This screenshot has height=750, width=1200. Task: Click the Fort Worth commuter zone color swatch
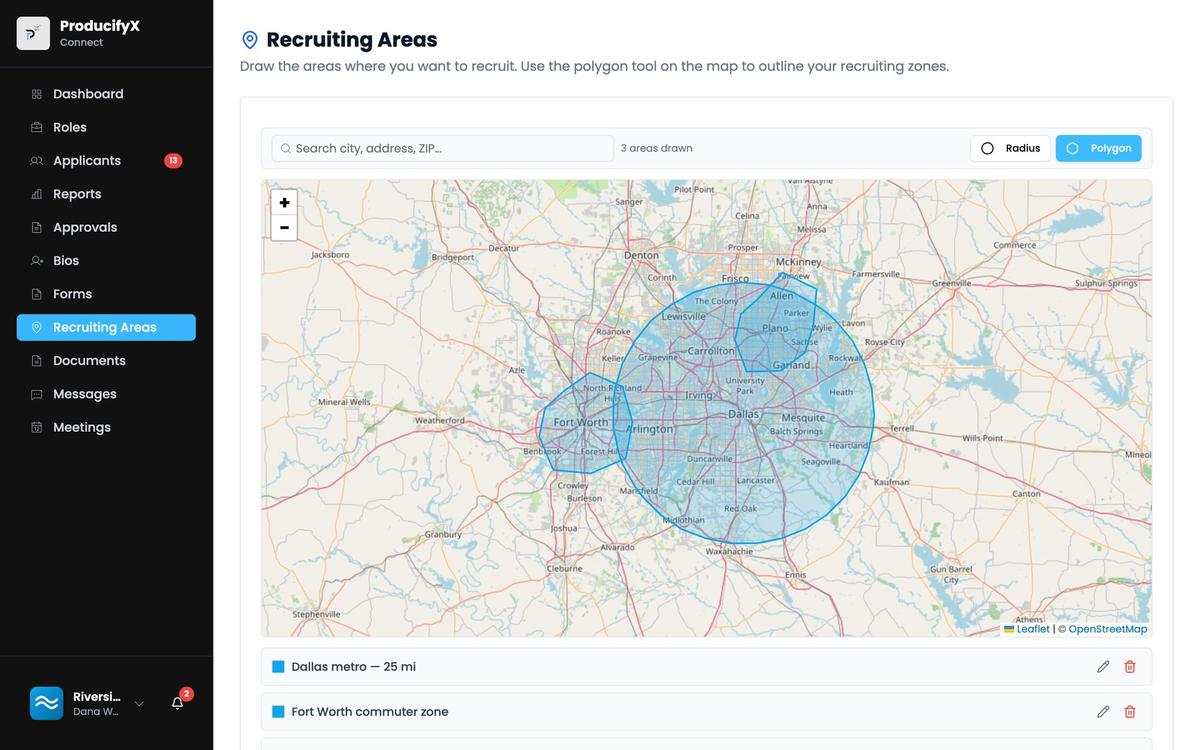[278, 712]
